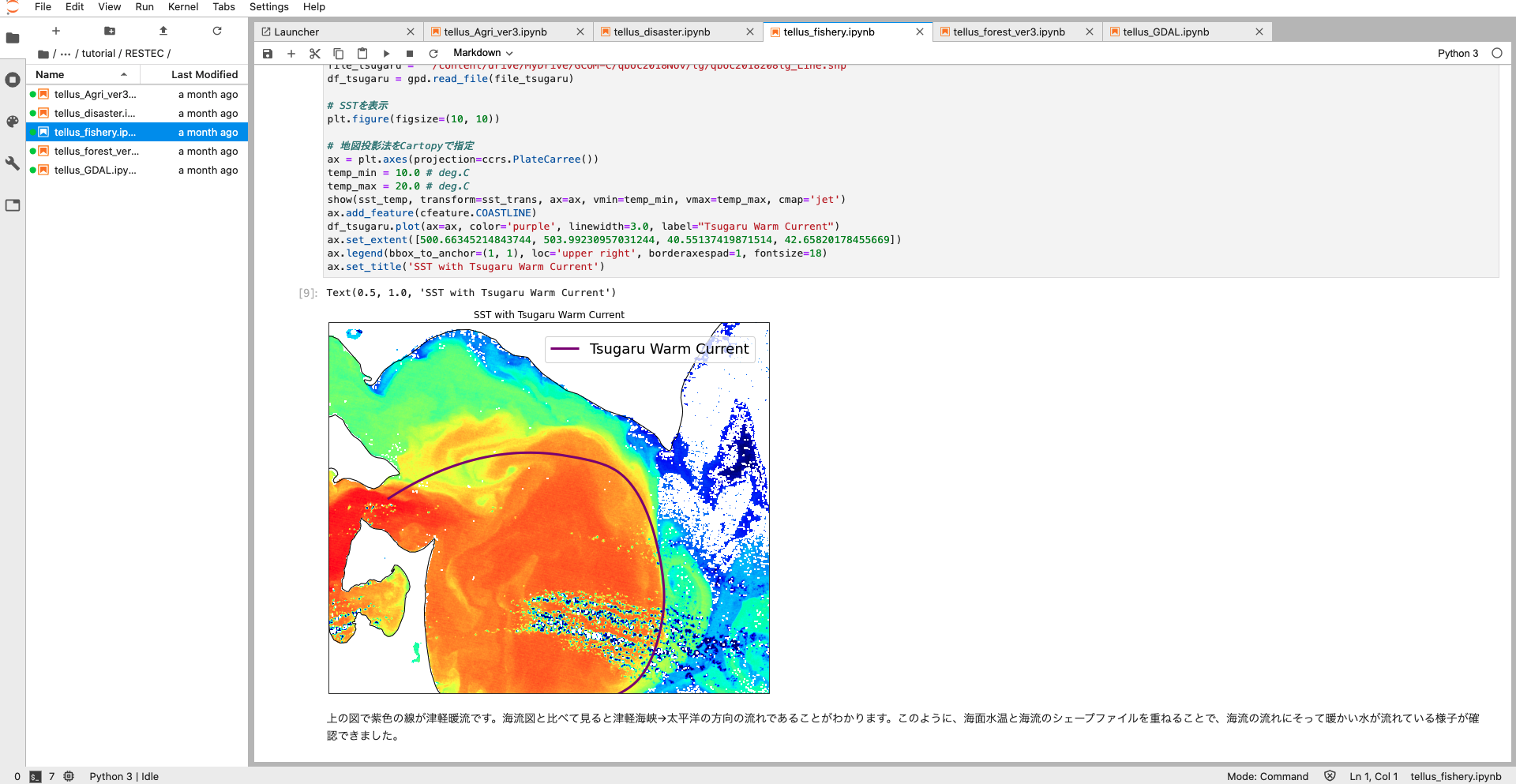Image resolution: width=1516 pixels, height=784 pixels.
Task: Open the Notebook Tools wrench panel
Action: [13, 163]
